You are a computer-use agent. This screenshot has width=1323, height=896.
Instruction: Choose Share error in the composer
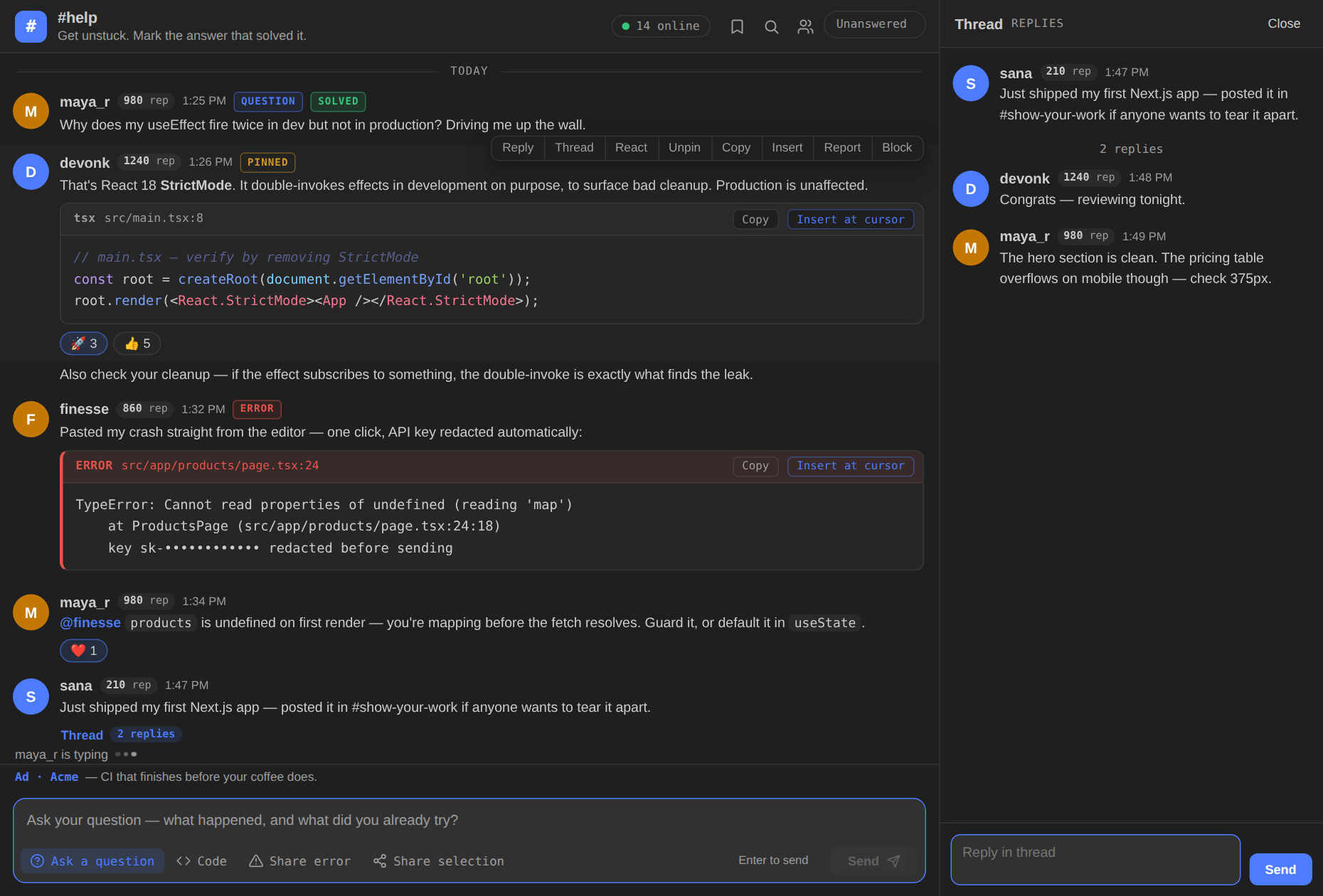pos(299,861)
